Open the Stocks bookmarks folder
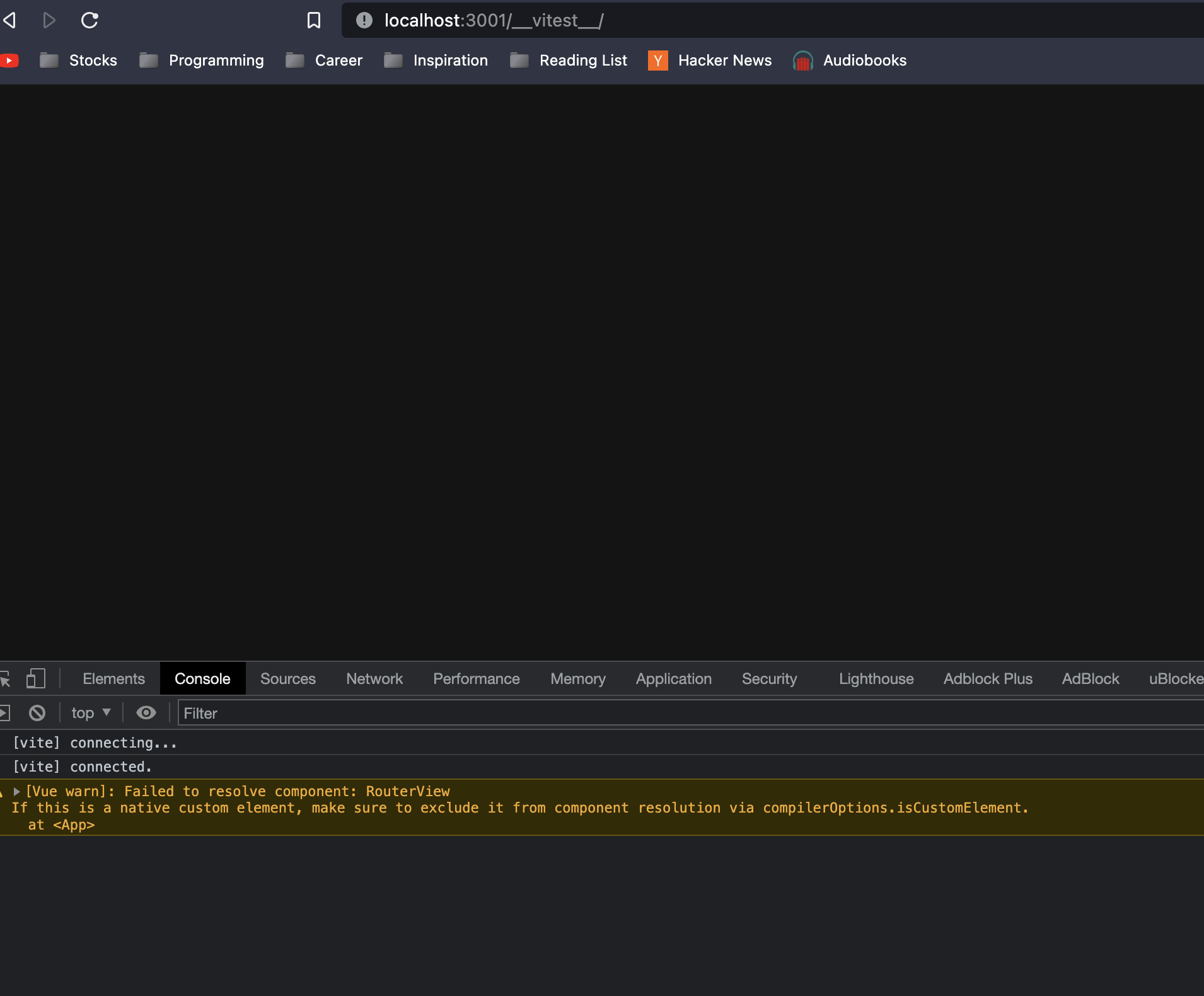The height and width of the screenshot is (996, 1204). [78, 61]
